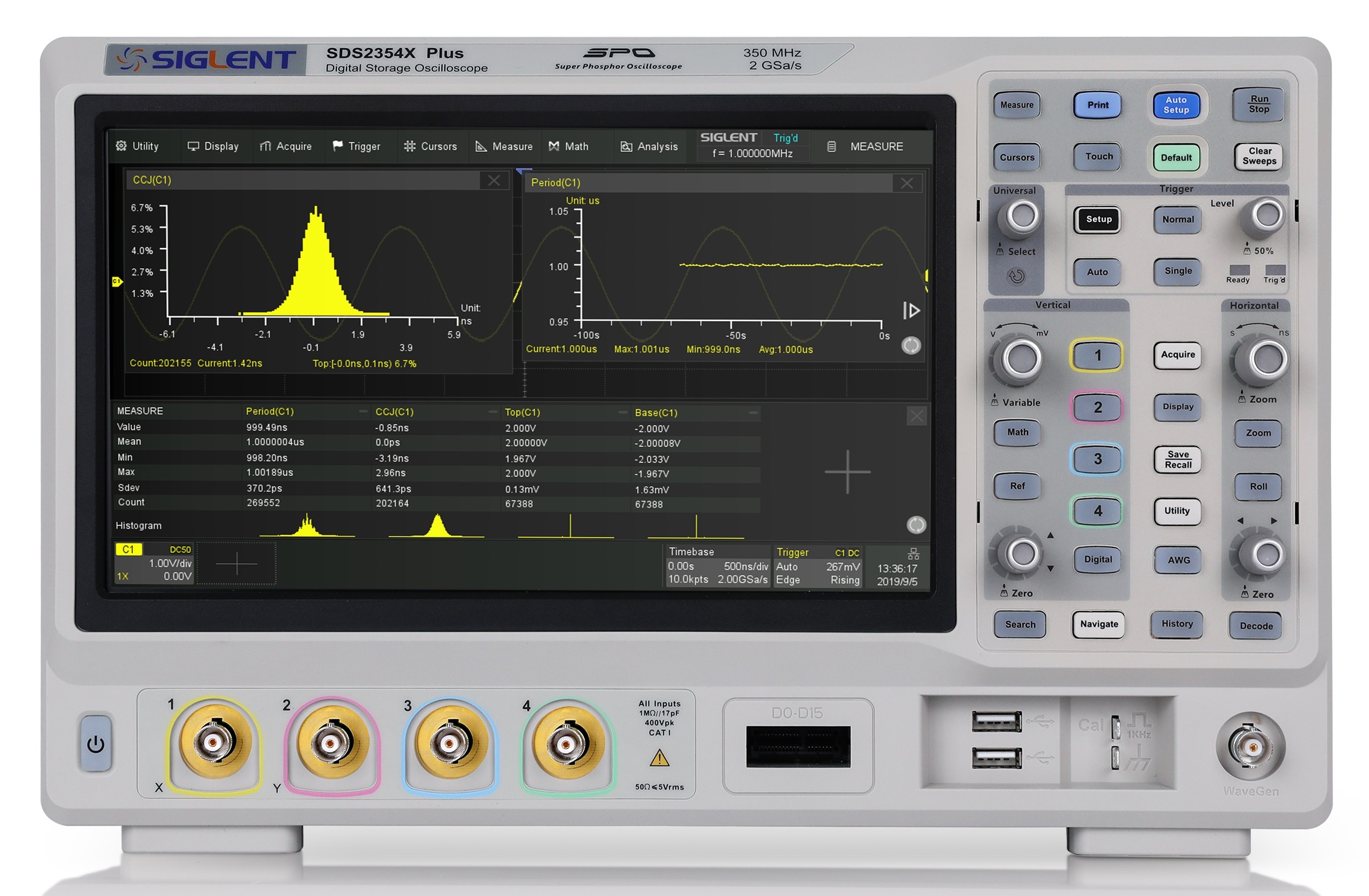Viewport: 1369px width, 896px height.
Task: Push the Save Recall button
Action: [1178, 460]
